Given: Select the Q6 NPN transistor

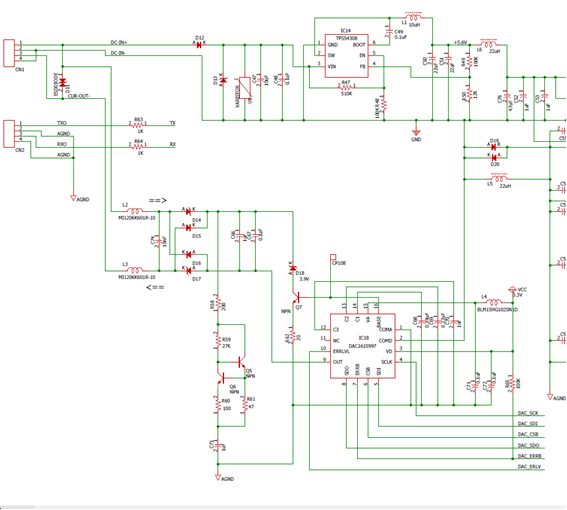Looking at the screenshot, I should (x=221, y=378).
